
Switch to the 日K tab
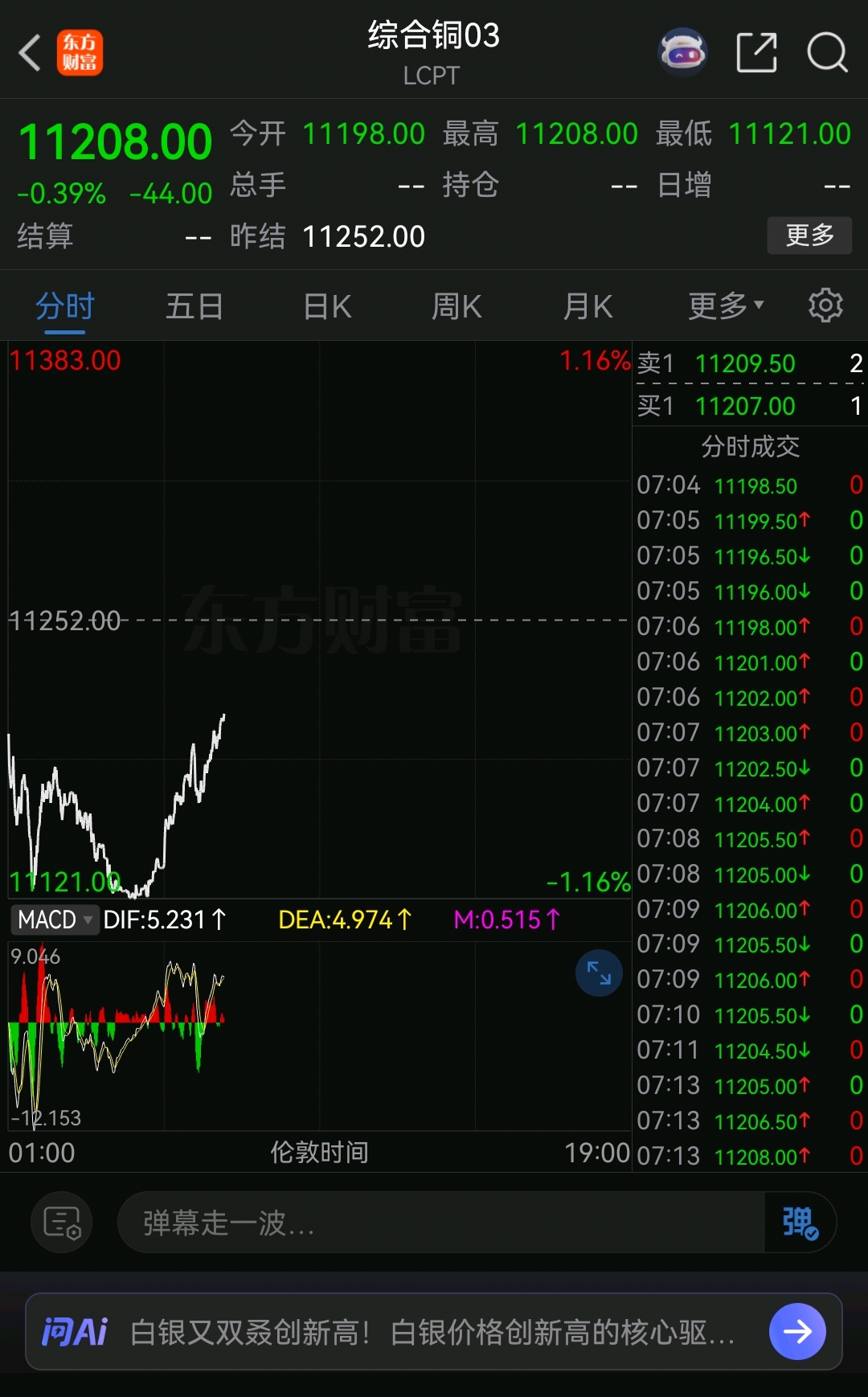click(327, 306)
